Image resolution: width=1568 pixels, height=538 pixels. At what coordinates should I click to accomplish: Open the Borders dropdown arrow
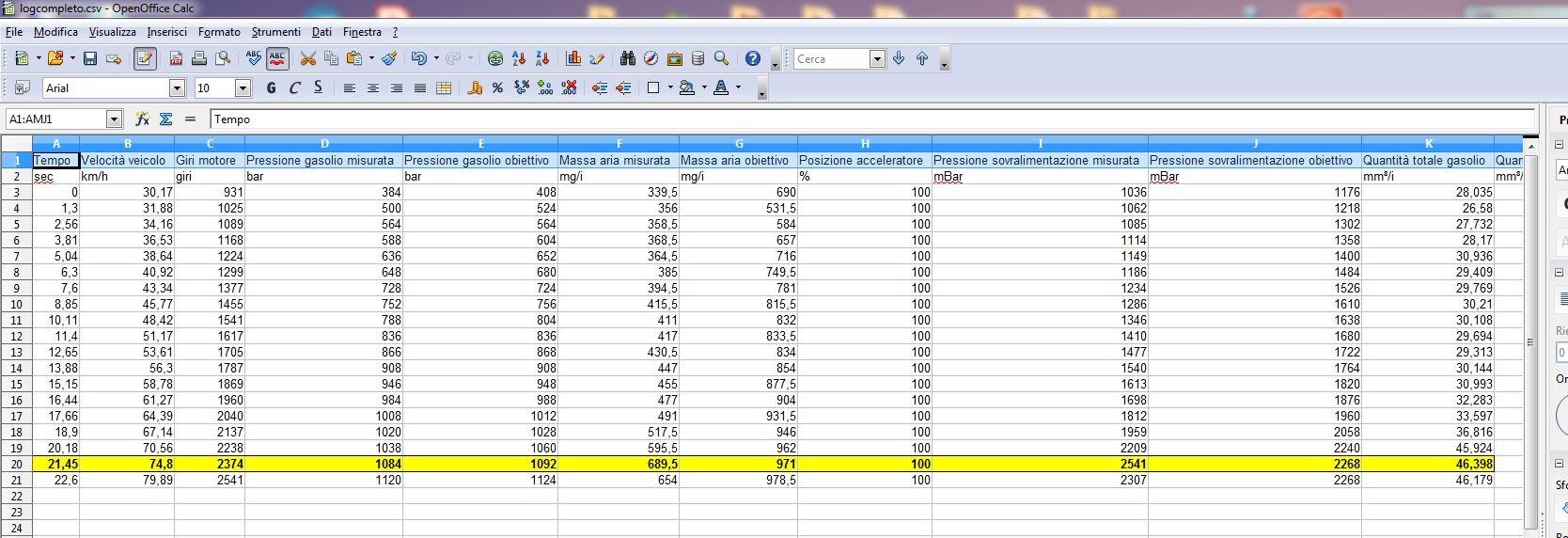click(x=670, y=87)
